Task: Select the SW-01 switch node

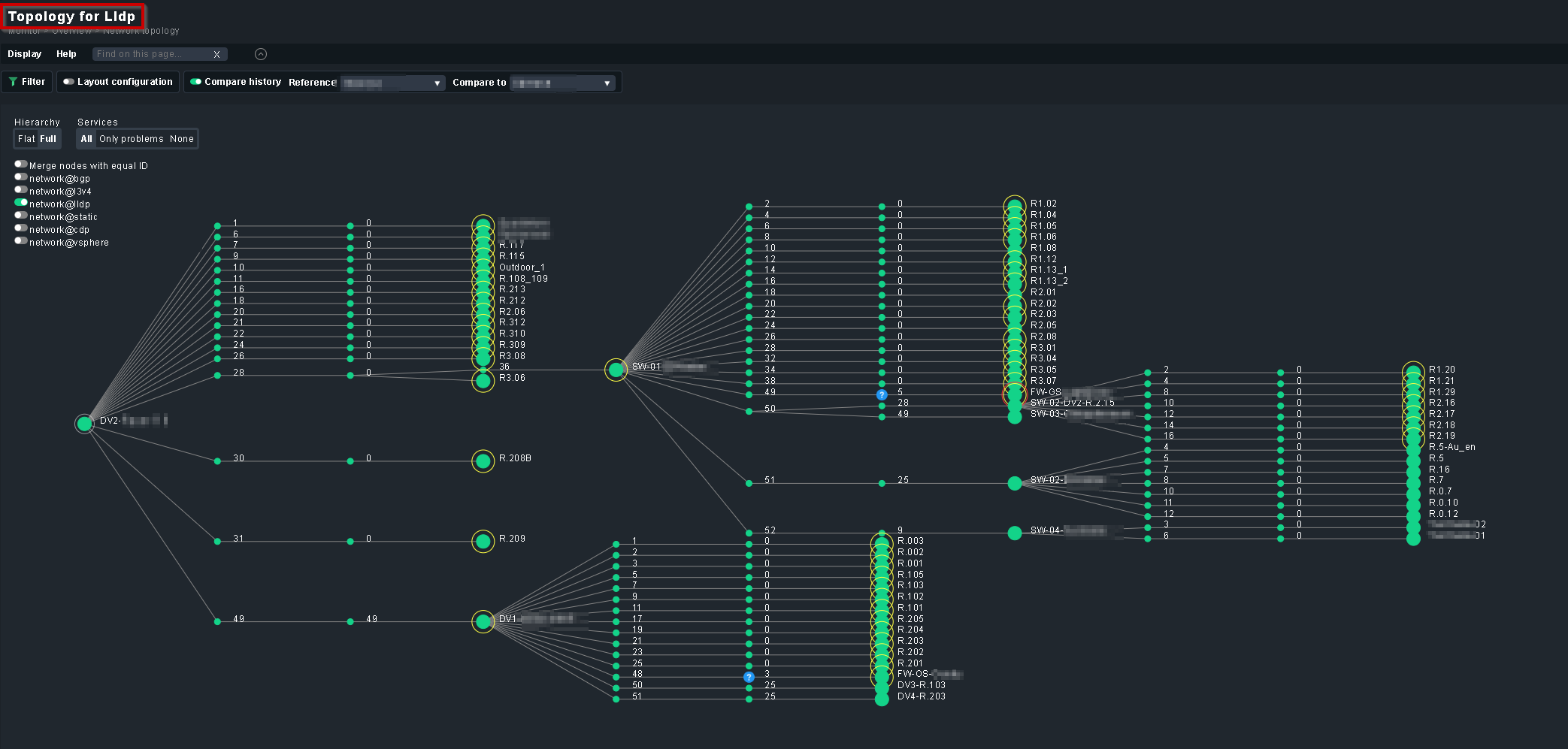Action: click(x=616, y=370)
